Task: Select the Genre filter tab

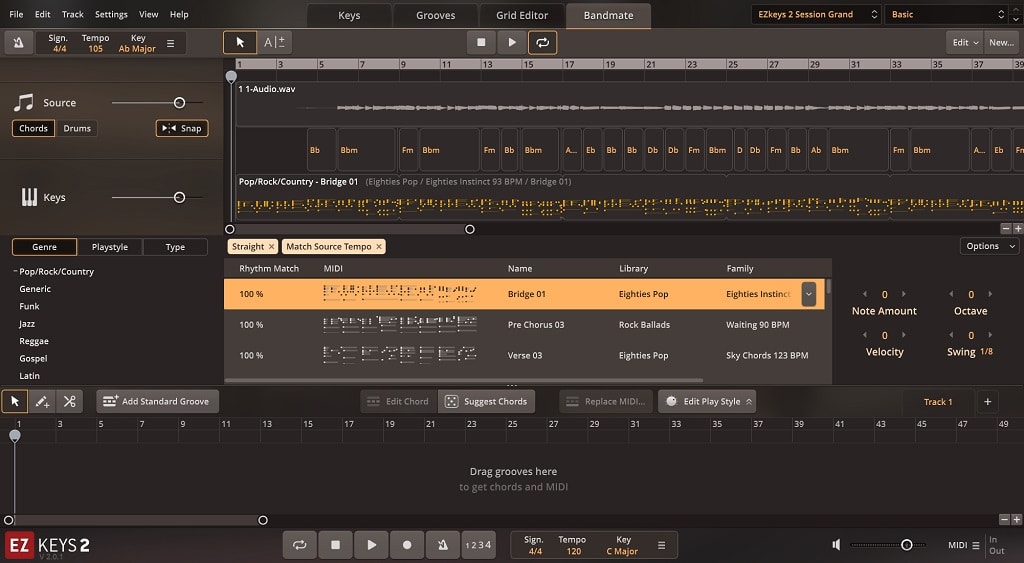Action: click(44, 247)
